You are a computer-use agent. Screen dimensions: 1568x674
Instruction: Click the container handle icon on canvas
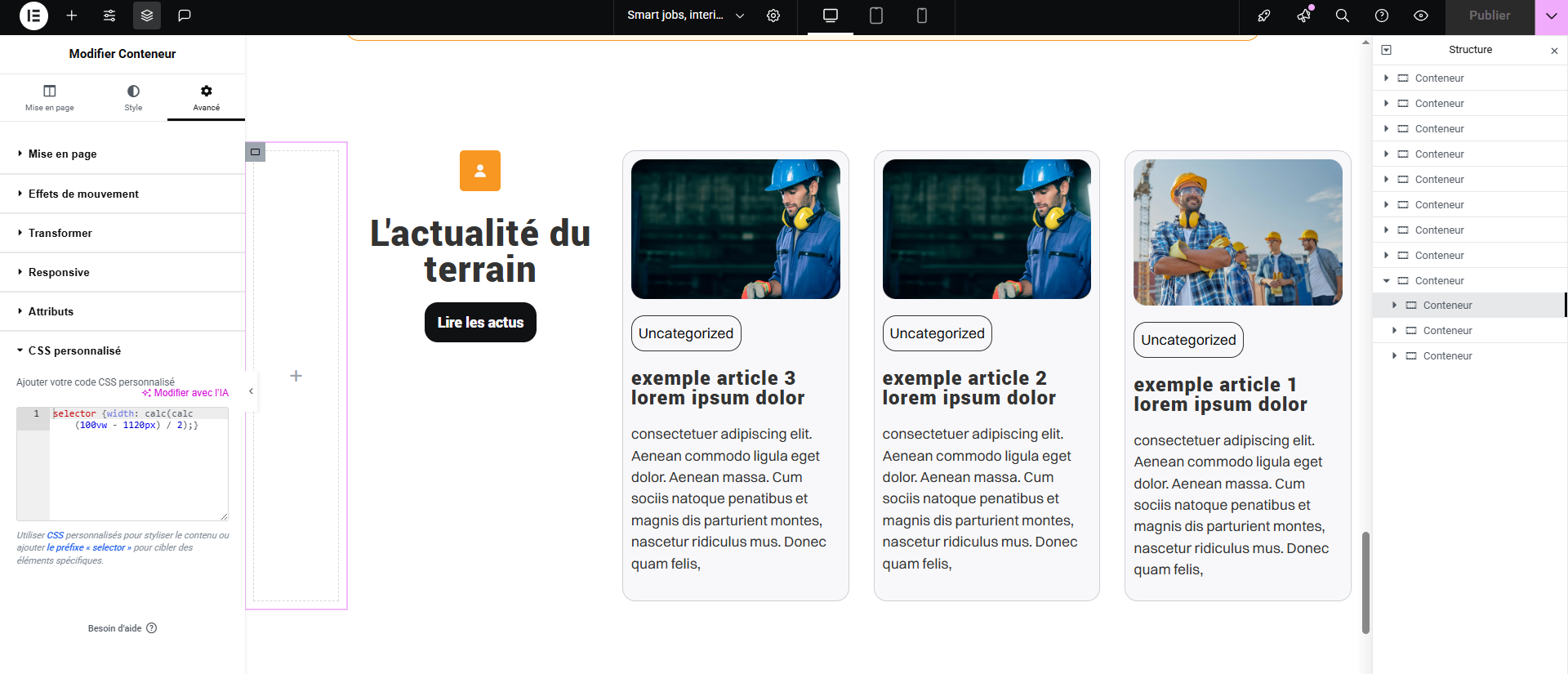click(256, 152)
